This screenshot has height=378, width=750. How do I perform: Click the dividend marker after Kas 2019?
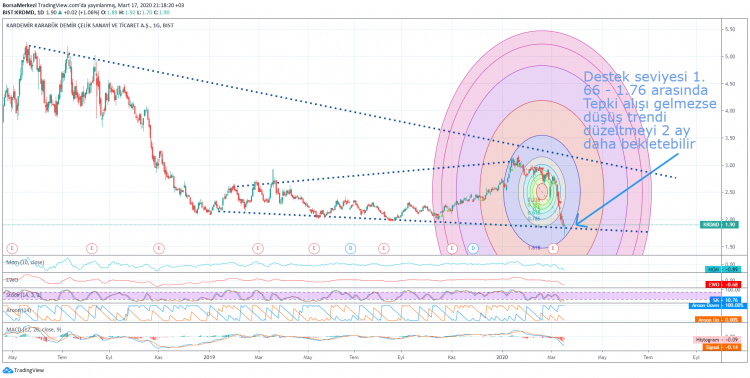coord(473,248)
